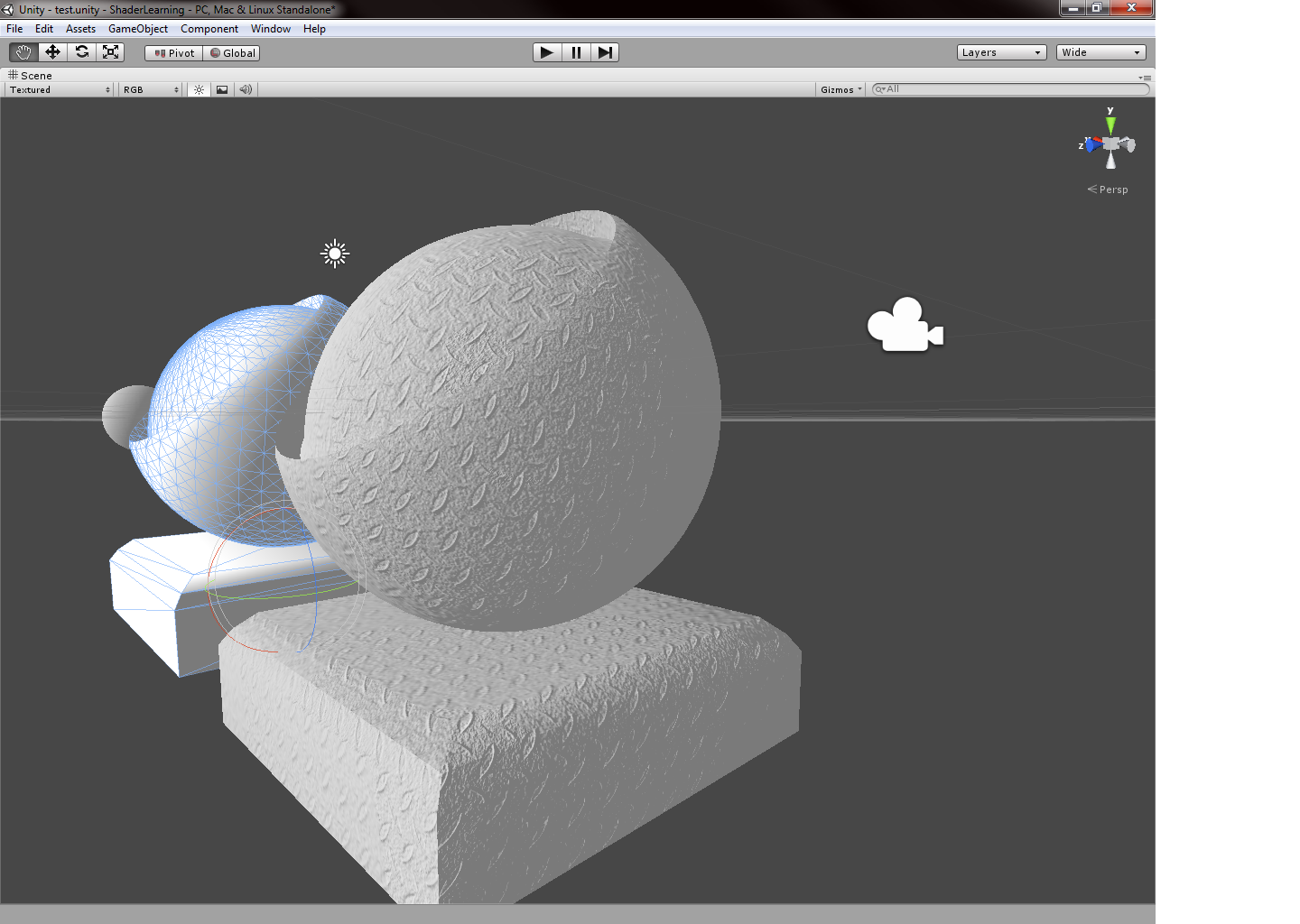Open the Gizmos dropdown
The width and height of the screenshot is (1300, 924).
coord(841,89)
